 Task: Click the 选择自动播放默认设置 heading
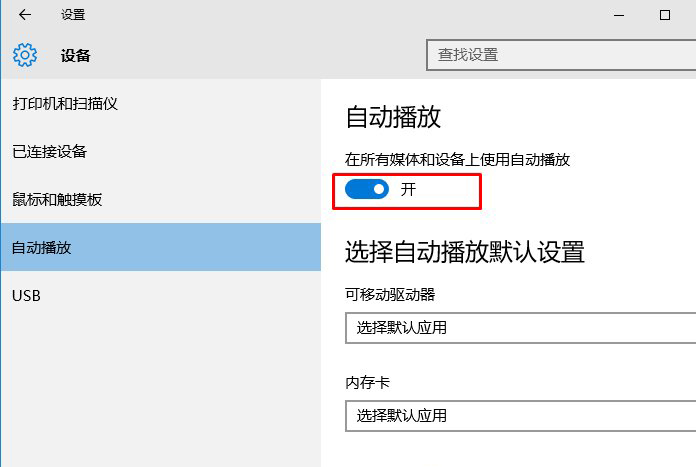tap(465, 251)
